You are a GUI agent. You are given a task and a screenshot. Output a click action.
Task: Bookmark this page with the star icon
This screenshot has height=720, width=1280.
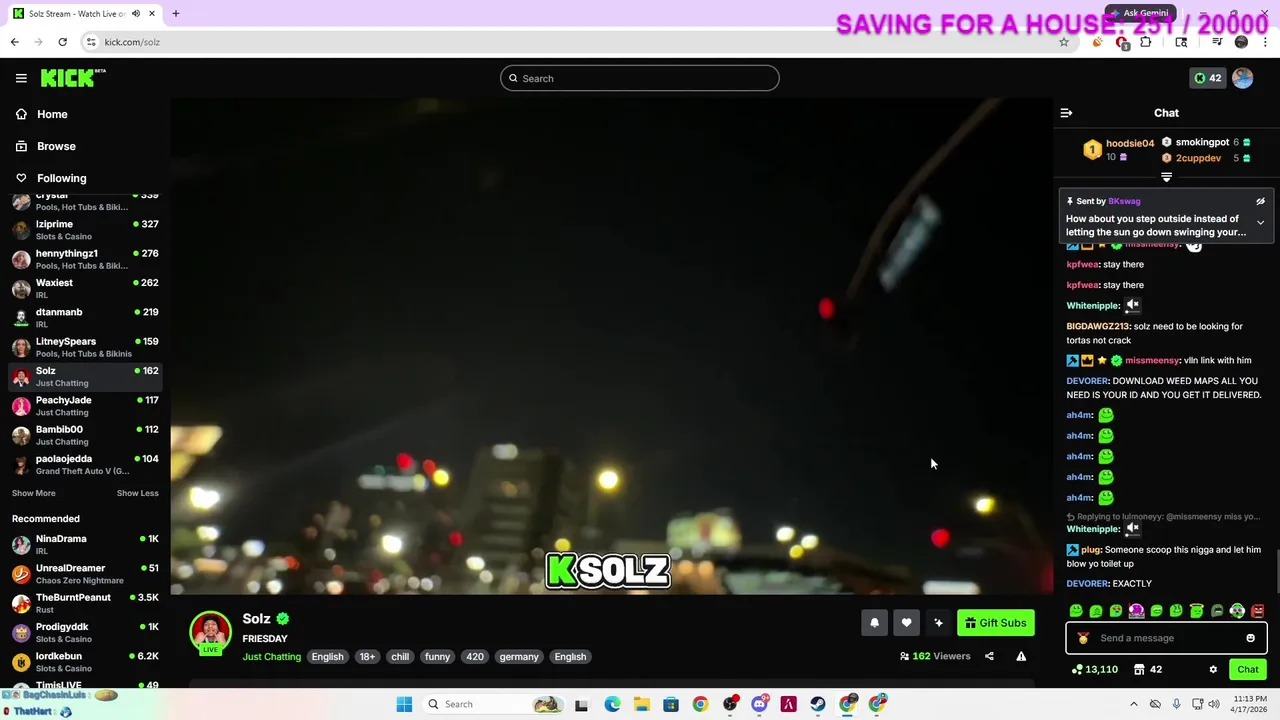pyautogui.click(x=1064, y=42)
